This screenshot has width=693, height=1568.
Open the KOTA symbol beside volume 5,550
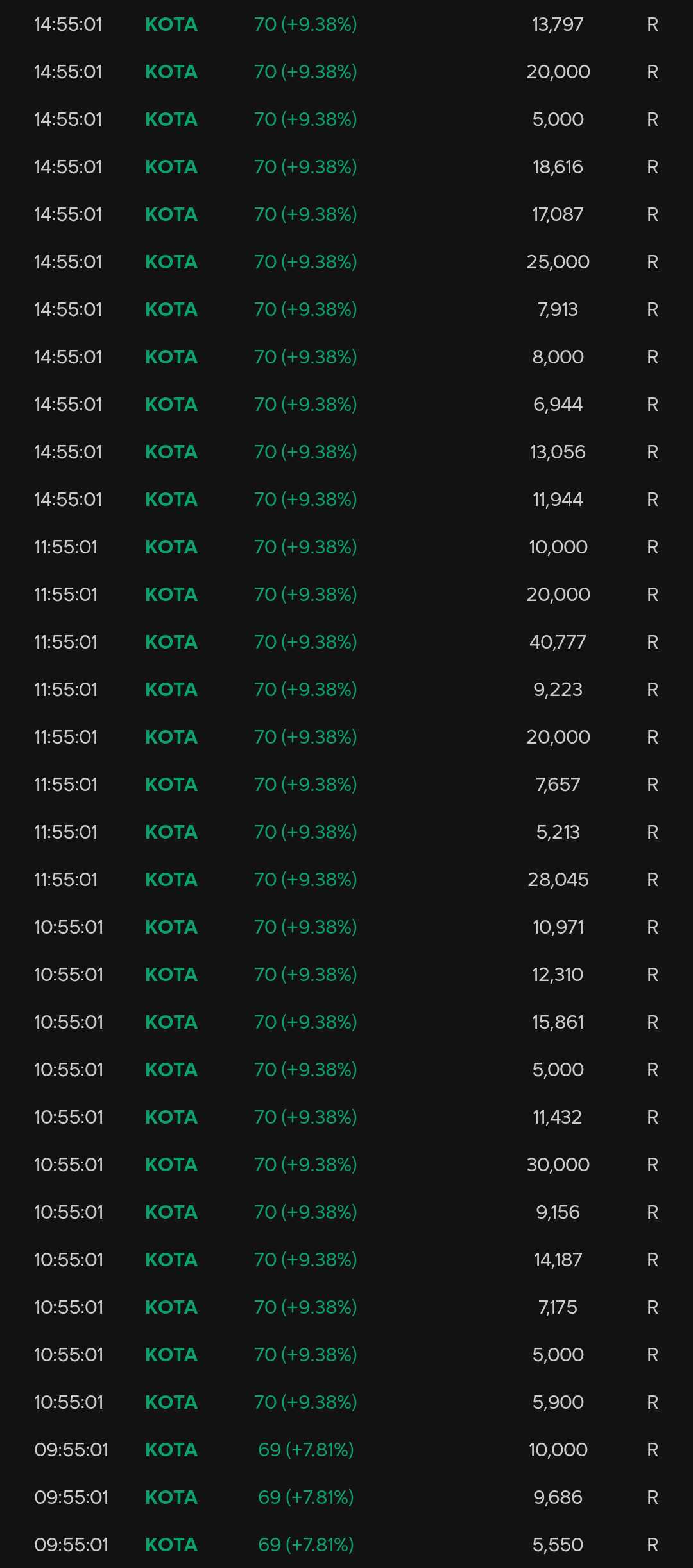(x=171, y=1545)
